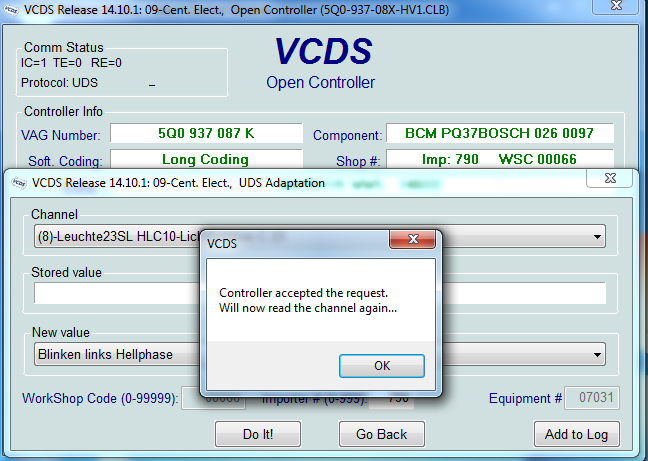The image size is (648, 461).
Task: Click the VAG Number field 5Q0 937 087 K
Action: click(206, 133)
